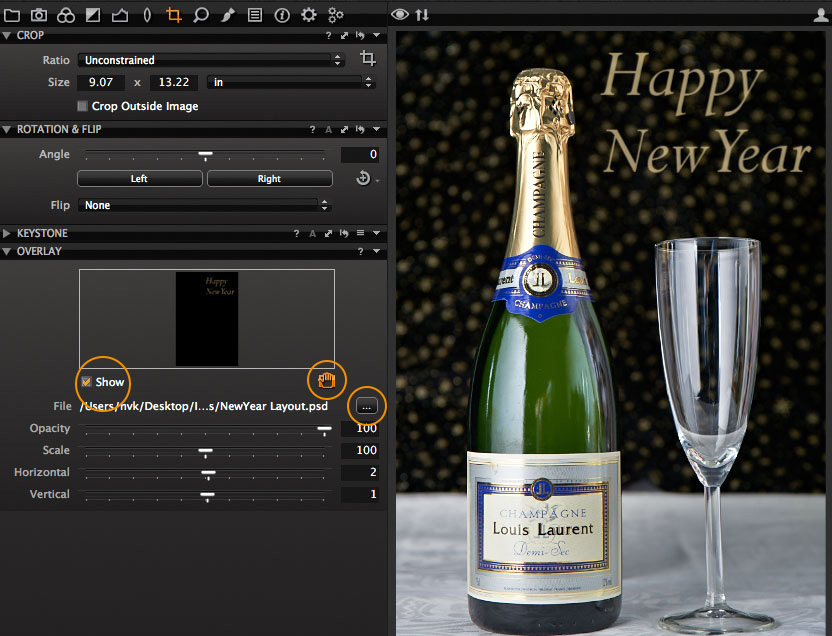Toggle the eye icon above the viewer

point(400,14)
